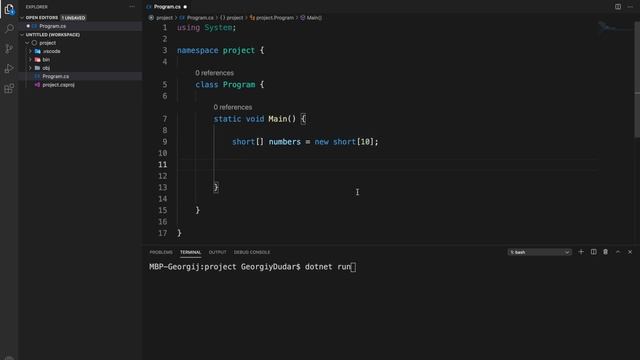The image size is (640, 360).
Task: Maximize the panel with caret icon
Action: (618, 252)
